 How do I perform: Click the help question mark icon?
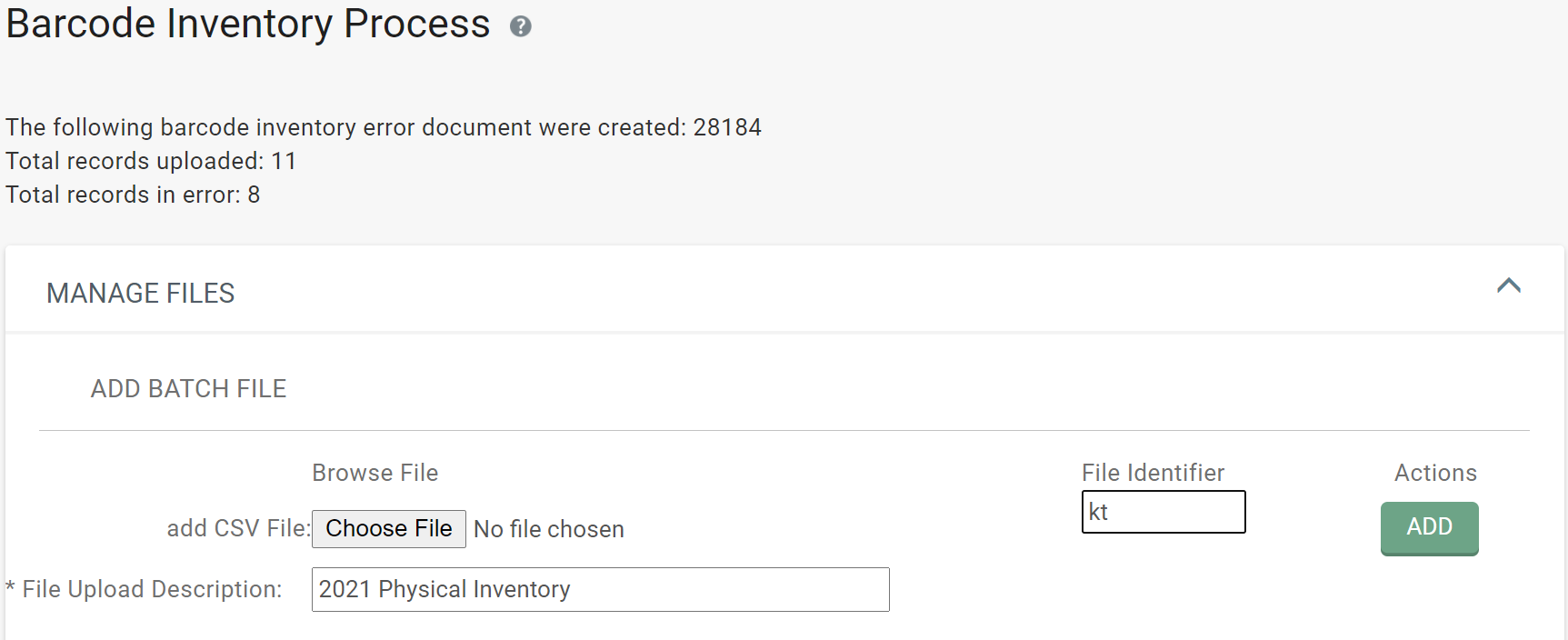tap(520, 26)
